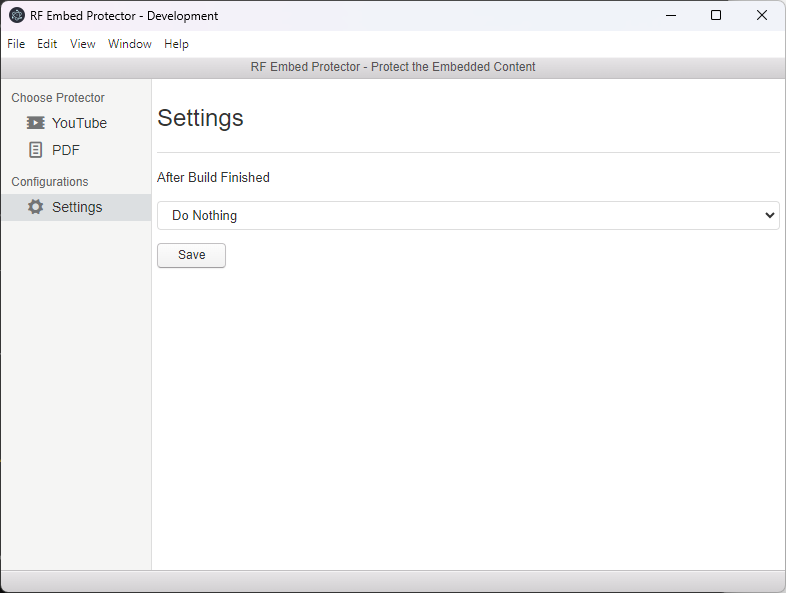Open the Help menu
786x593 pixels.
click(176, 44)
